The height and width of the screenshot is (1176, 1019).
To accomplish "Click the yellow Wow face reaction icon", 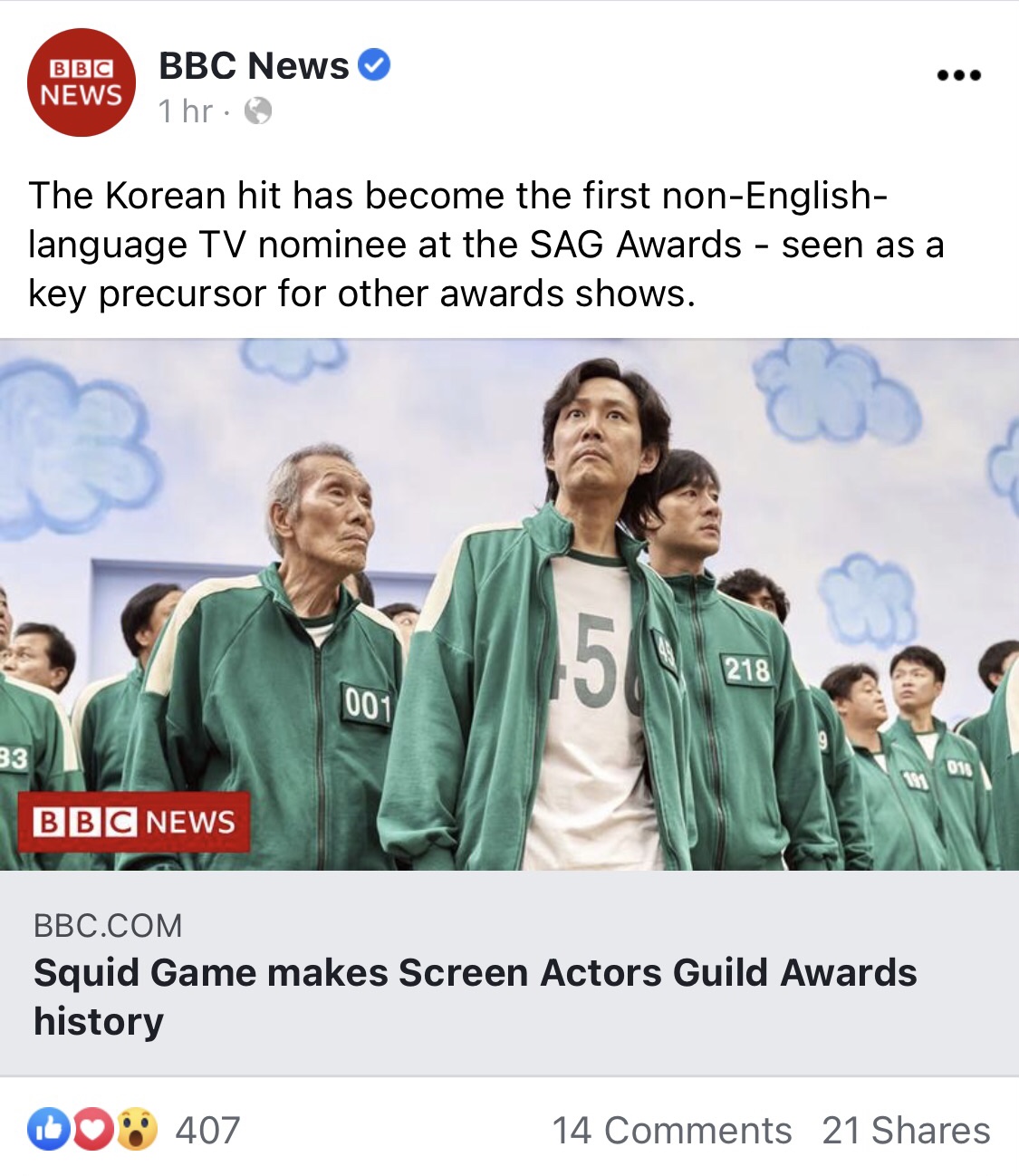I will [137, 1129].
